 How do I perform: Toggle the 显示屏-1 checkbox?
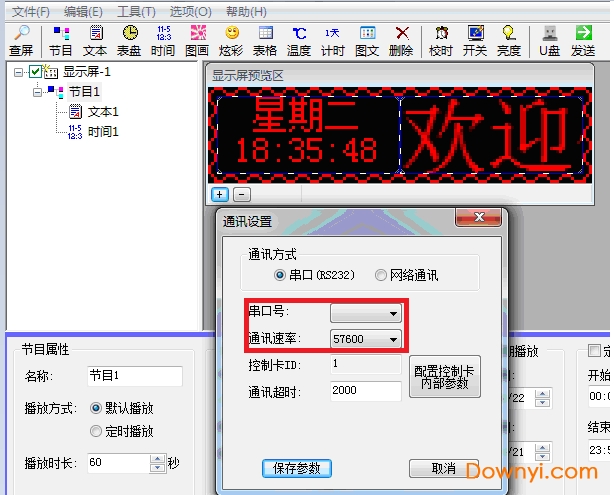pos(36,72)
